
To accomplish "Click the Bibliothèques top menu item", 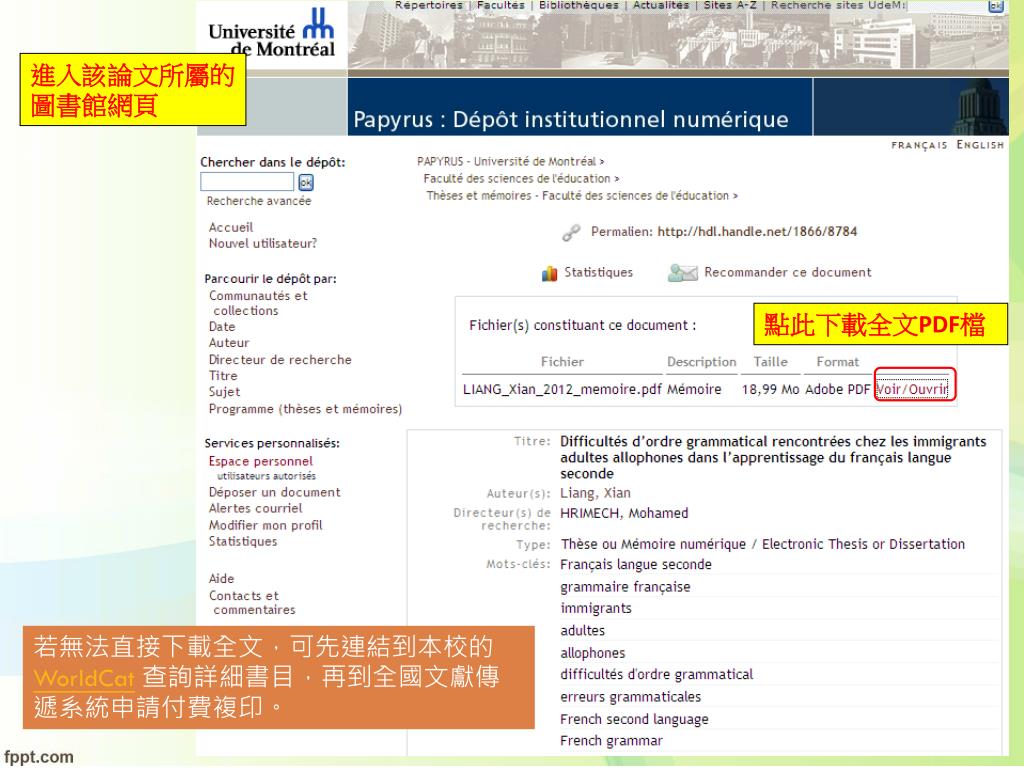I will pos(579,5).
